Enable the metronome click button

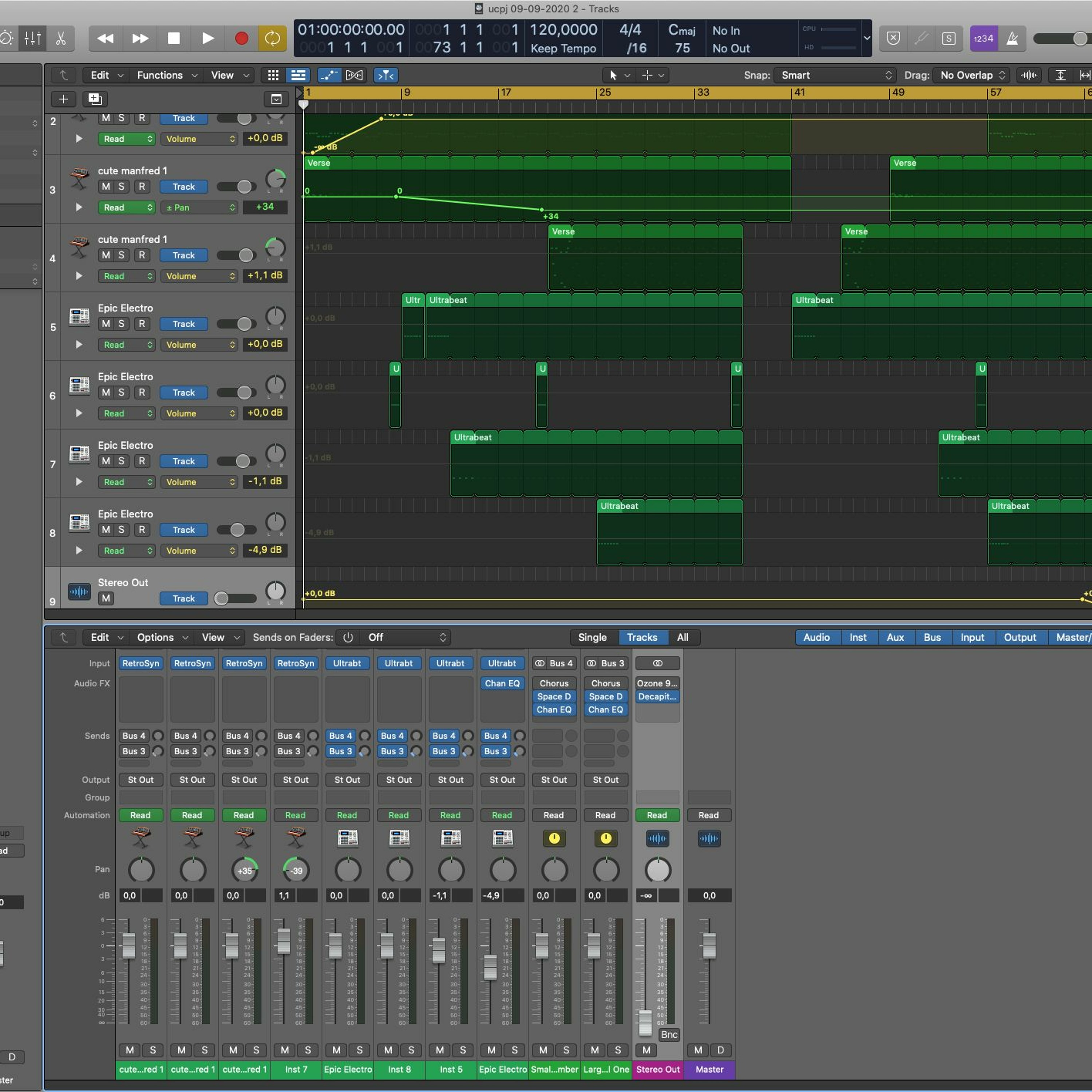[x=1012, y=39]
